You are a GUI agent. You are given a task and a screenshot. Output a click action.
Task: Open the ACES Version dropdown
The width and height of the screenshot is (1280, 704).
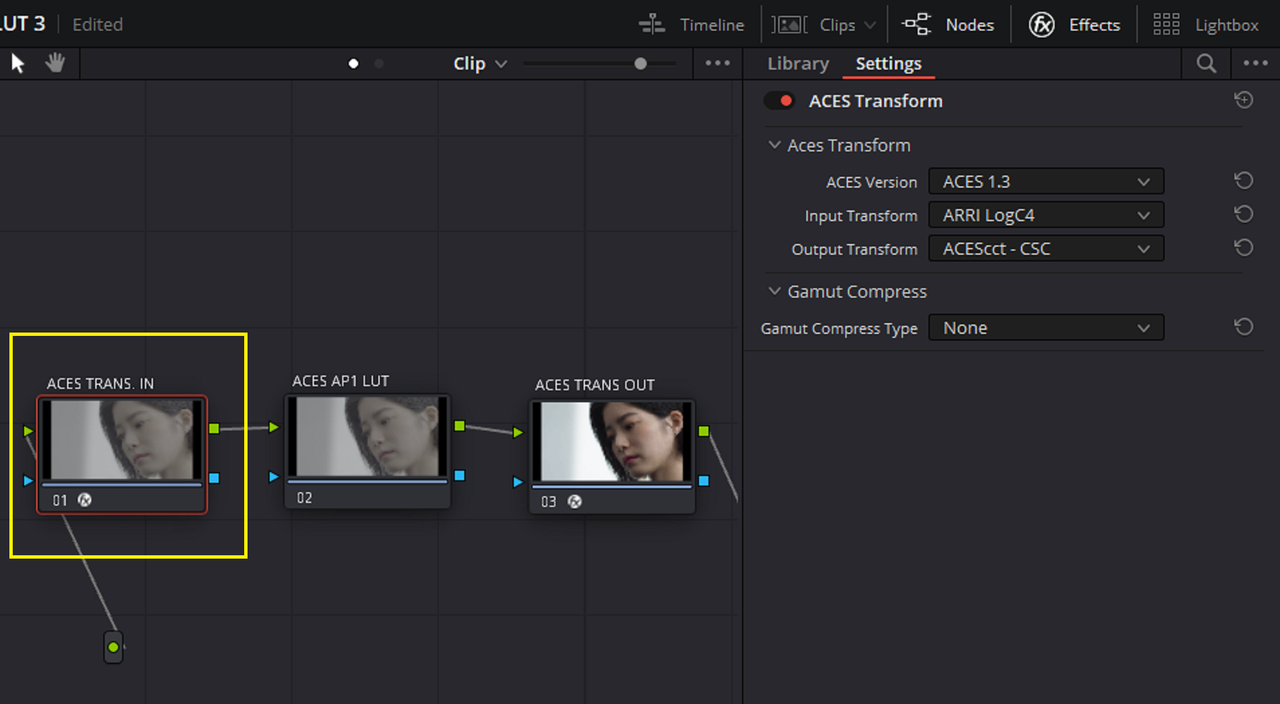coord(1046,182)
